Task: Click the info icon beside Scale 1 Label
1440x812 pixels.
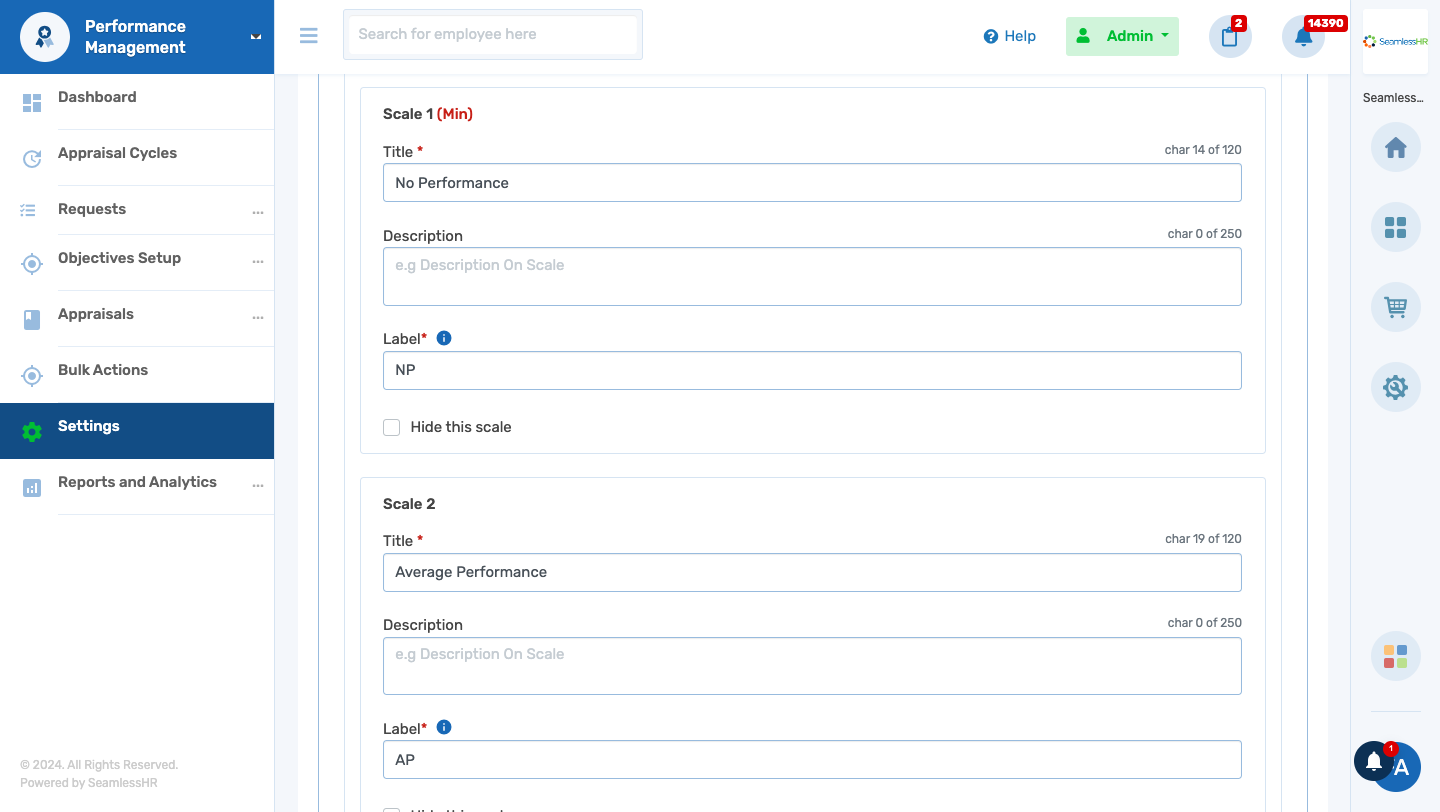Action: [x=443, y=337]
